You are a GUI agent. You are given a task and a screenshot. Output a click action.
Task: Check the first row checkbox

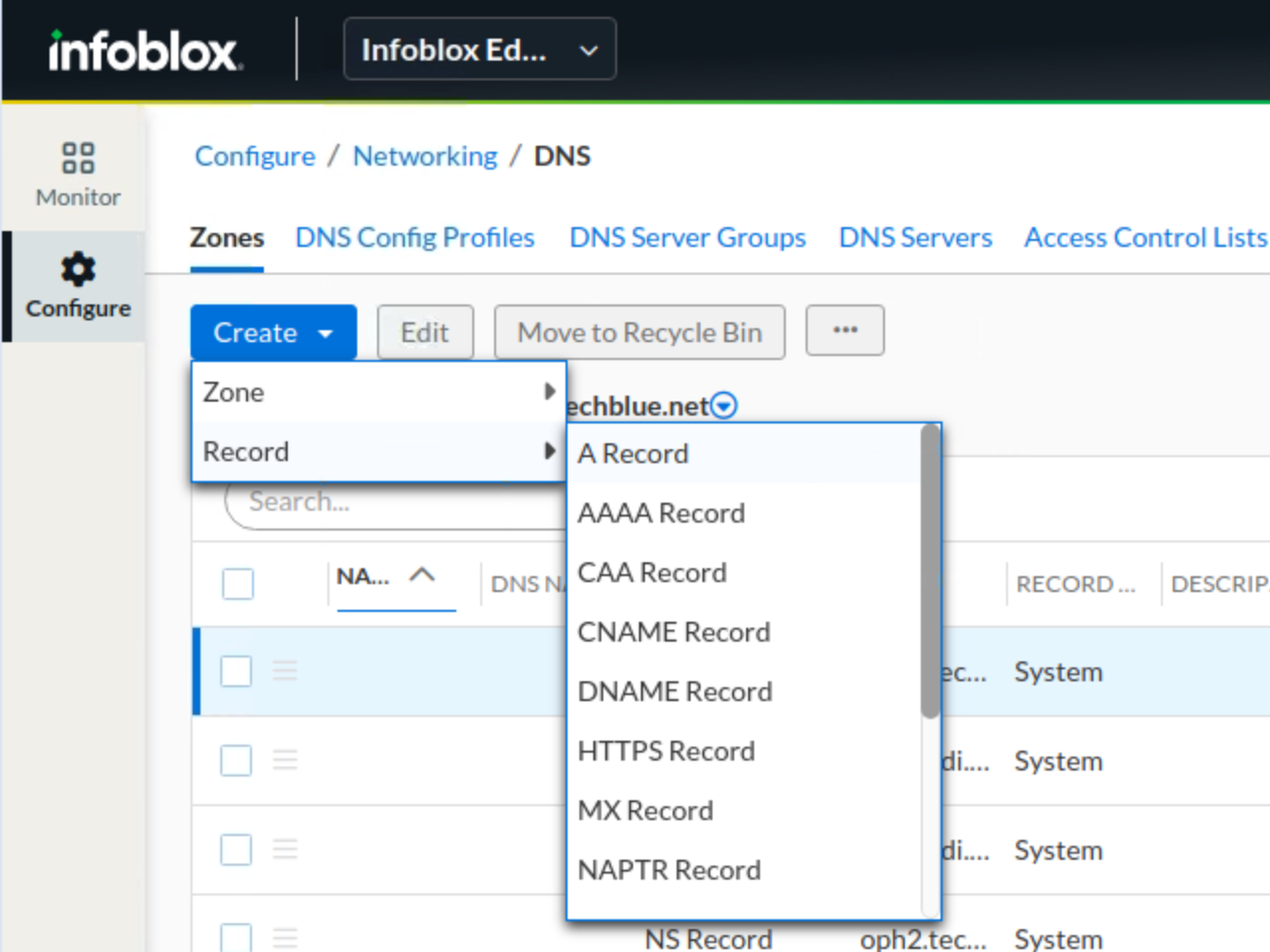(x=236, y=671)
